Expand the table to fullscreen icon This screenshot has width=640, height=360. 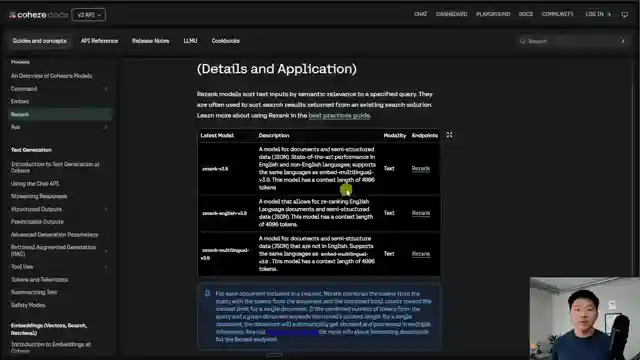click(449, 135)
